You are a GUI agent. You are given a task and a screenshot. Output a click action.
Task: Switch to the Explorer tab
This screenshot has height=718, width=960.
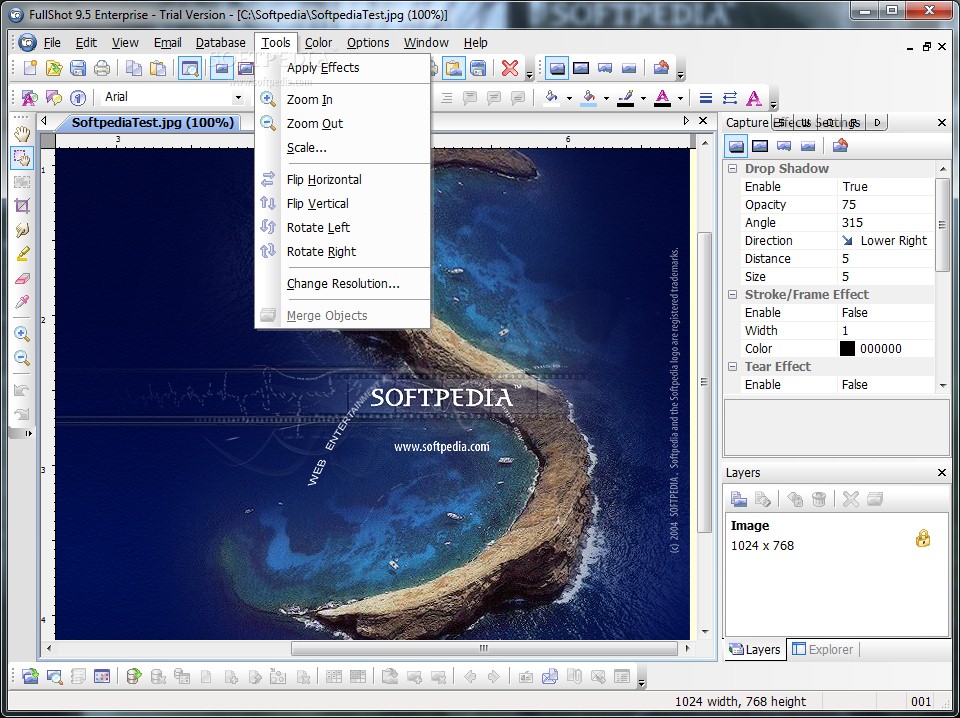tap(823, 649)
